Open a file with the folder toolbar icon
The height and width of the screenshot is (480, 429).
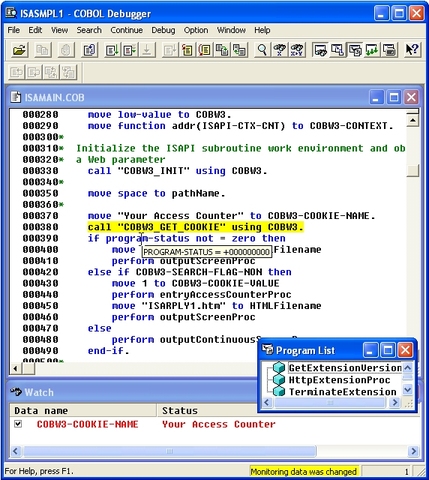[x=19, y=50]
